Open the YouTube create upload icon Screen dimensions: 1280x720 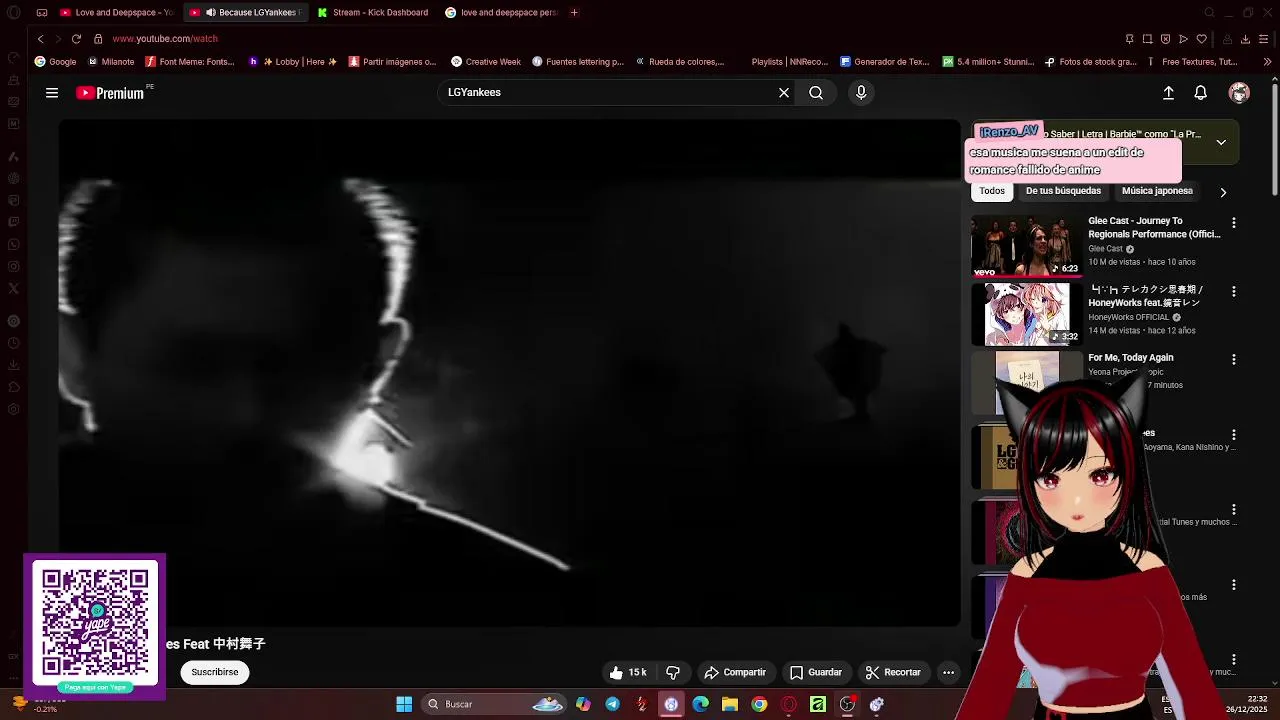1168,93
